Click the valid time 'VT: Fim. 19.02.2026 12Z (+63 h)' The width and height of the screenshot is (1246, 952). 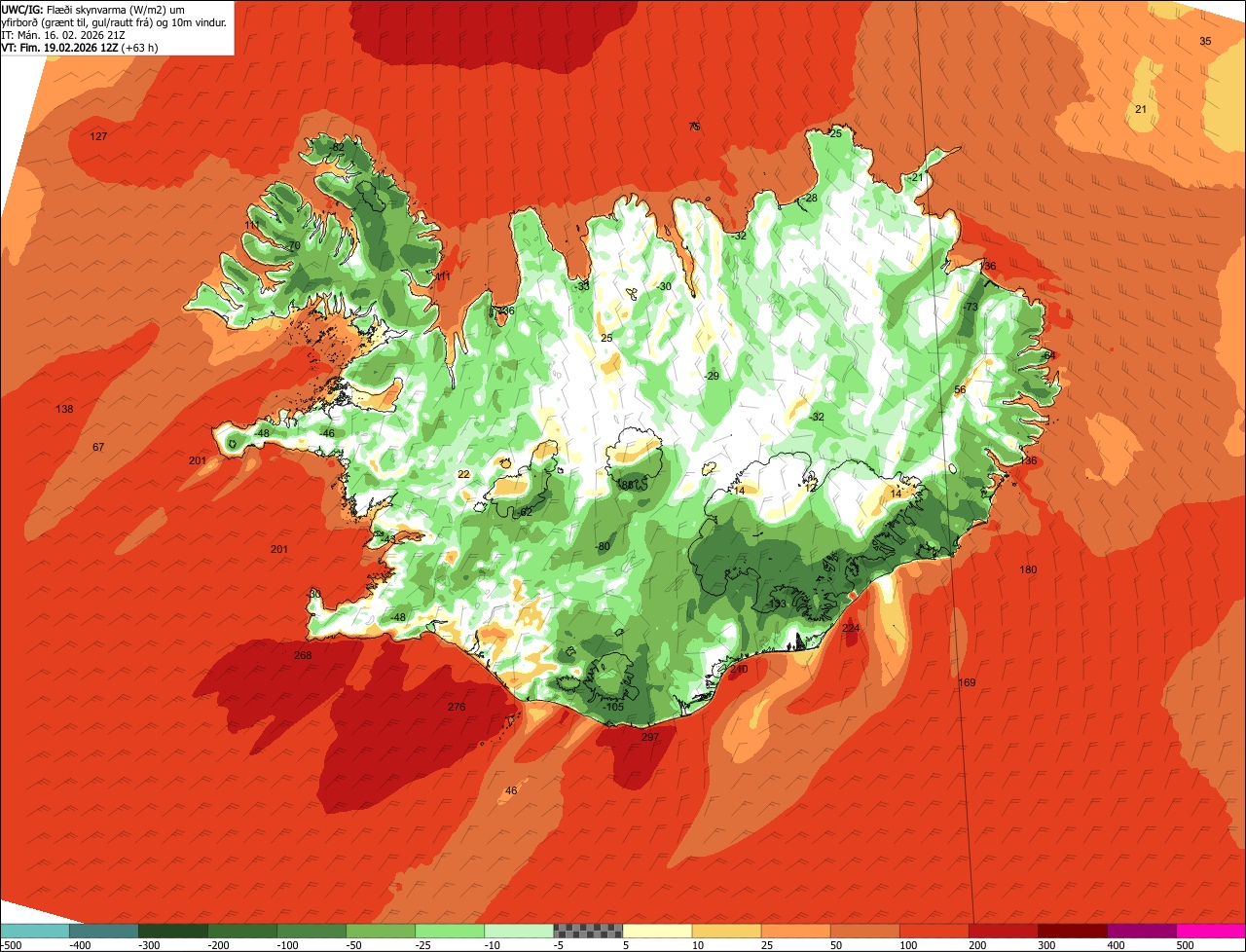[80, 47]
